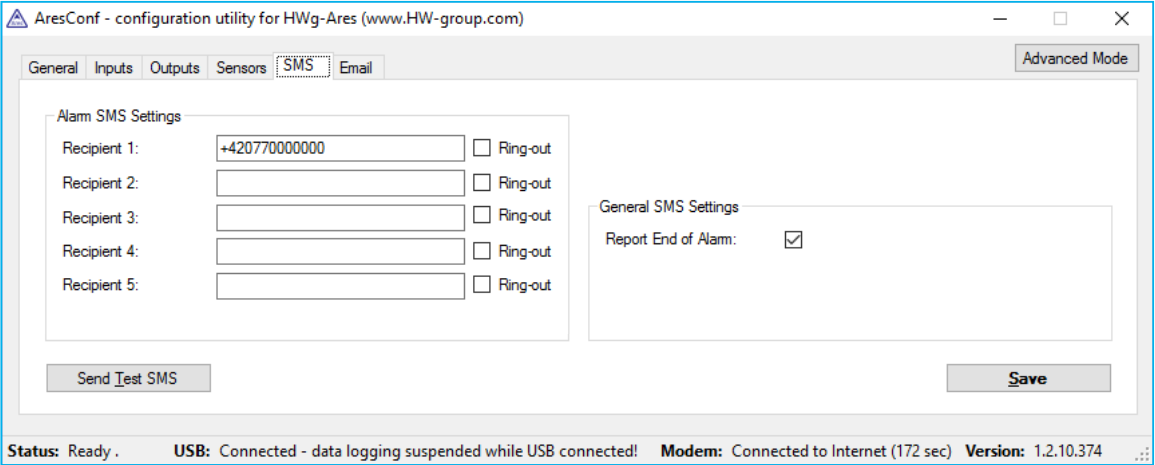This screenshot has height=465, width=1155.
Task: Enable Ring-out for Recipient 1
Action: (482, 148)
